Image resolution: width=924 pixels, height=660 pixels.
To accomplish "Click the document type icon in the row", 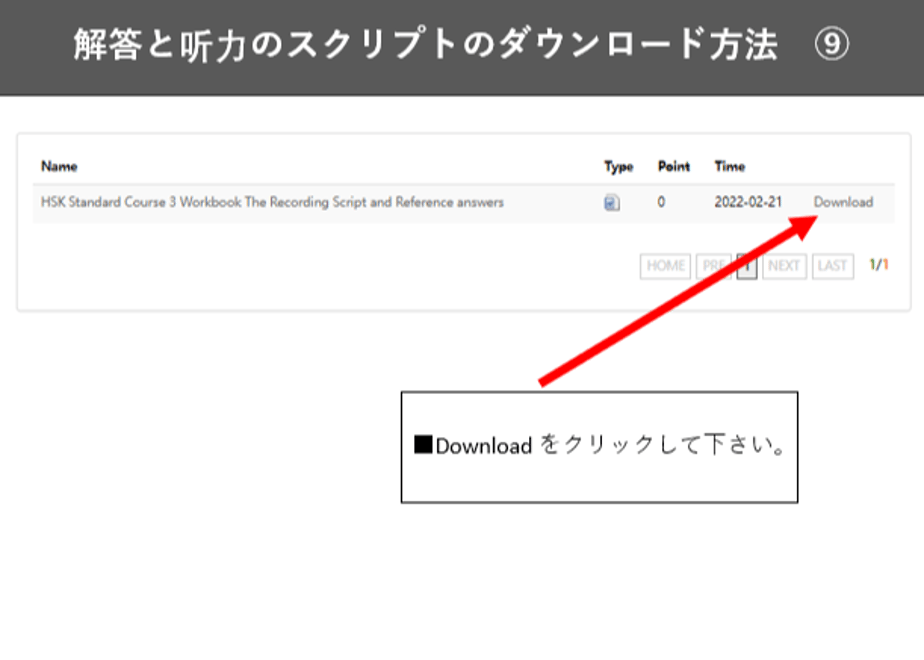I will click(x=612, y=203).
